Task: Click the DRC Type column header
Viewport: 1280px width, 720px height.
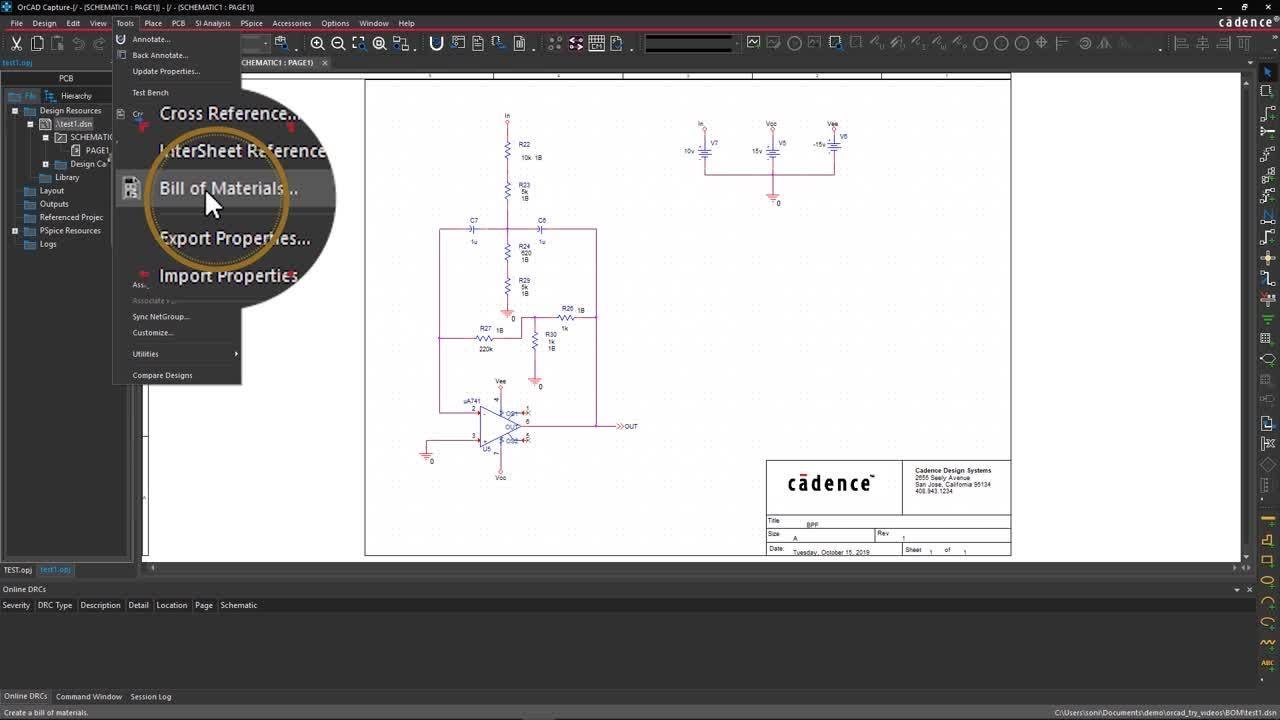Action: pos(55,605)
